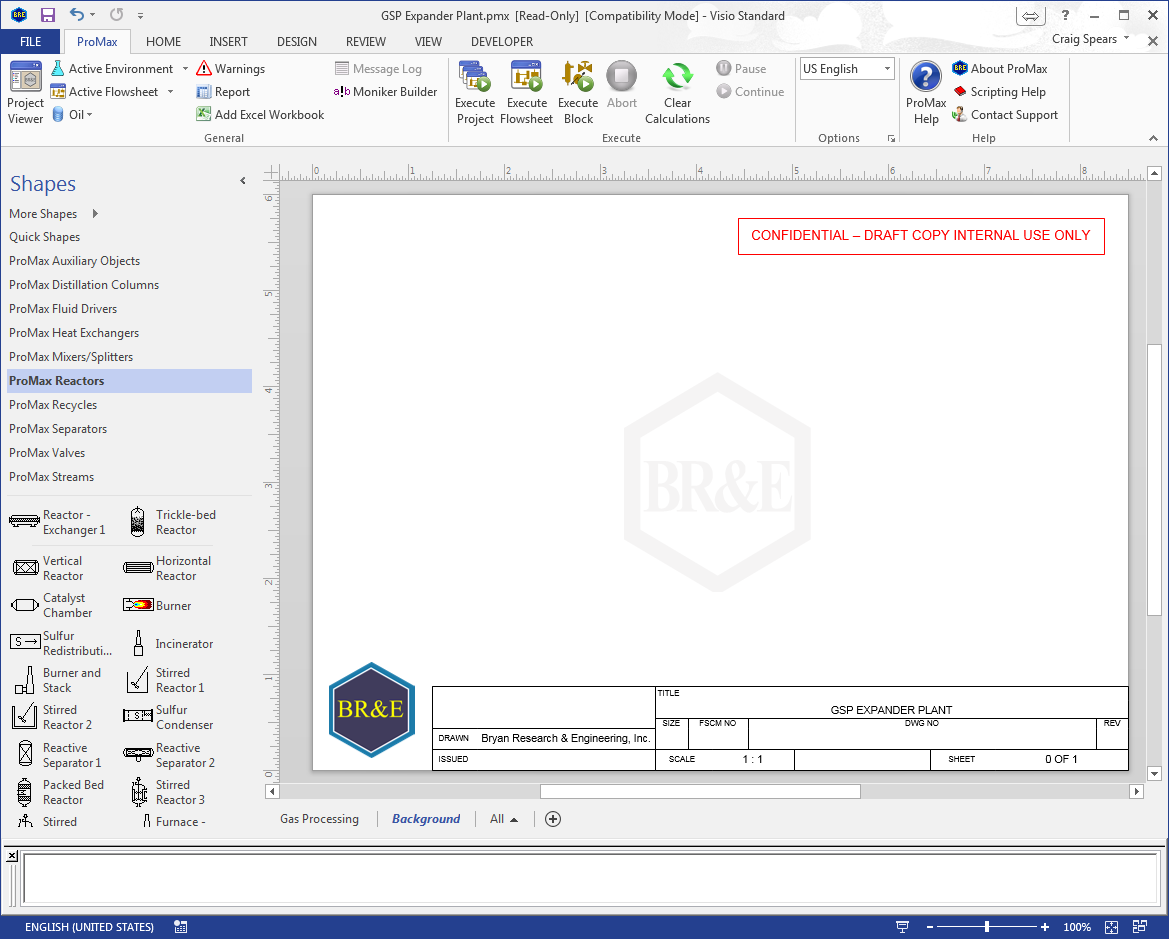
Task: Select the Burner reactor shape
Action: click(x=157, y=606)
